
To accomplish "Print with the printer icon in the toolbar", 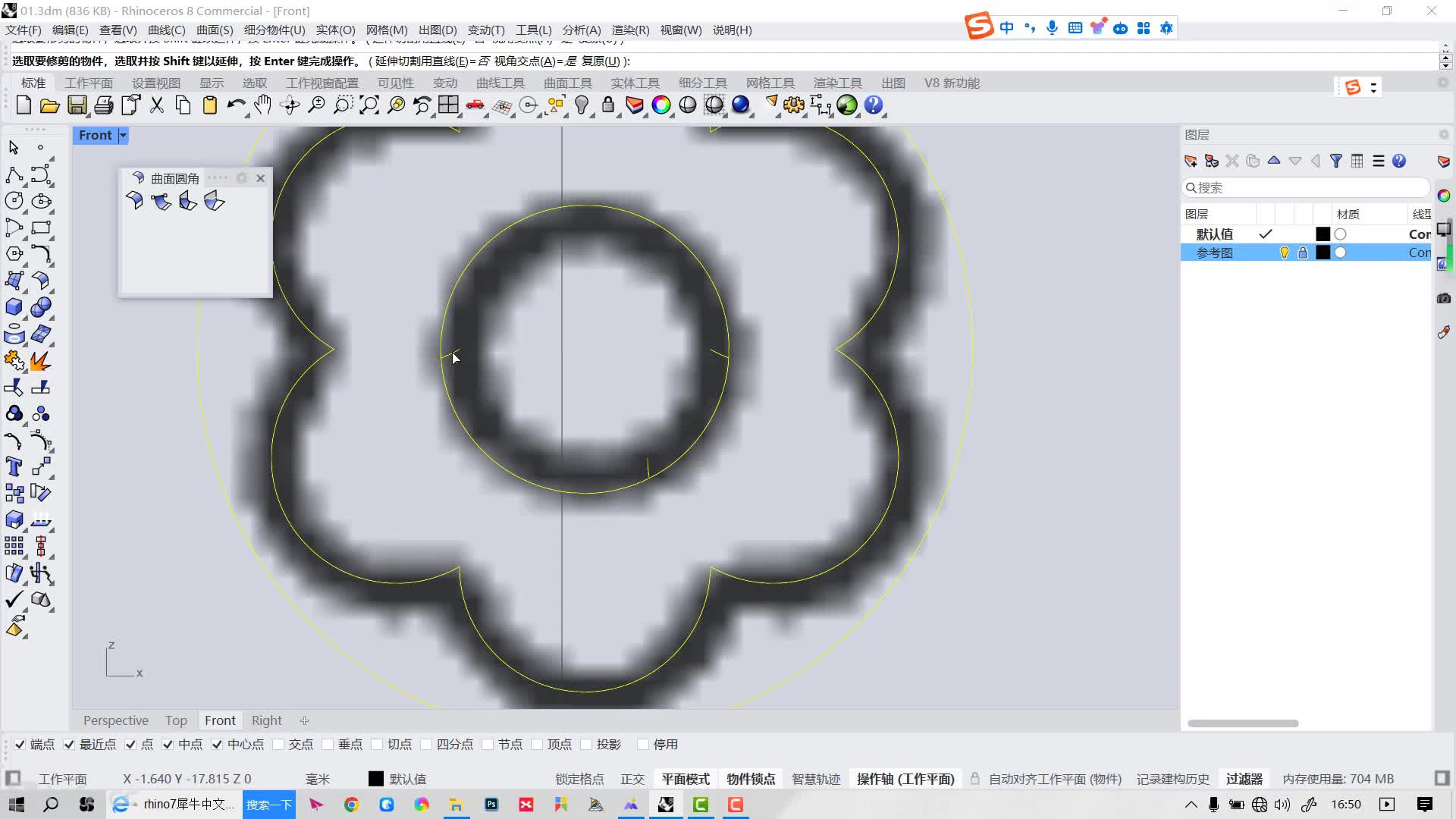I will pyautogui.click(x=104, y=105).
